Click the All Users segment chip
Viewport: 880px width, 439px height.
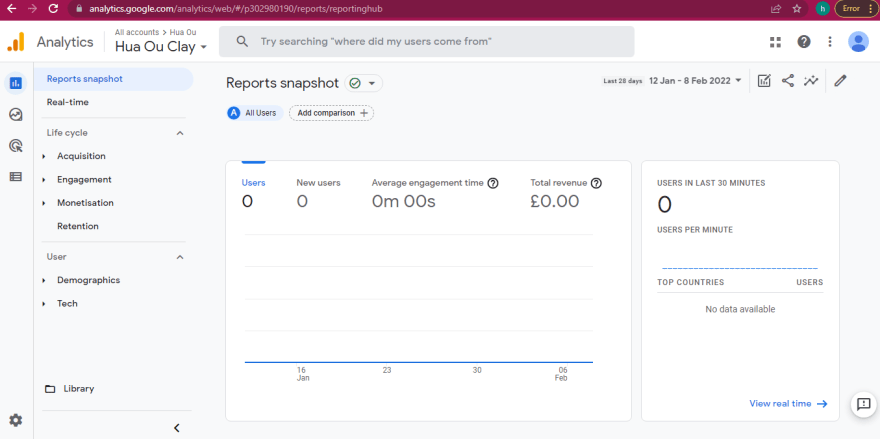click(255, 113)
